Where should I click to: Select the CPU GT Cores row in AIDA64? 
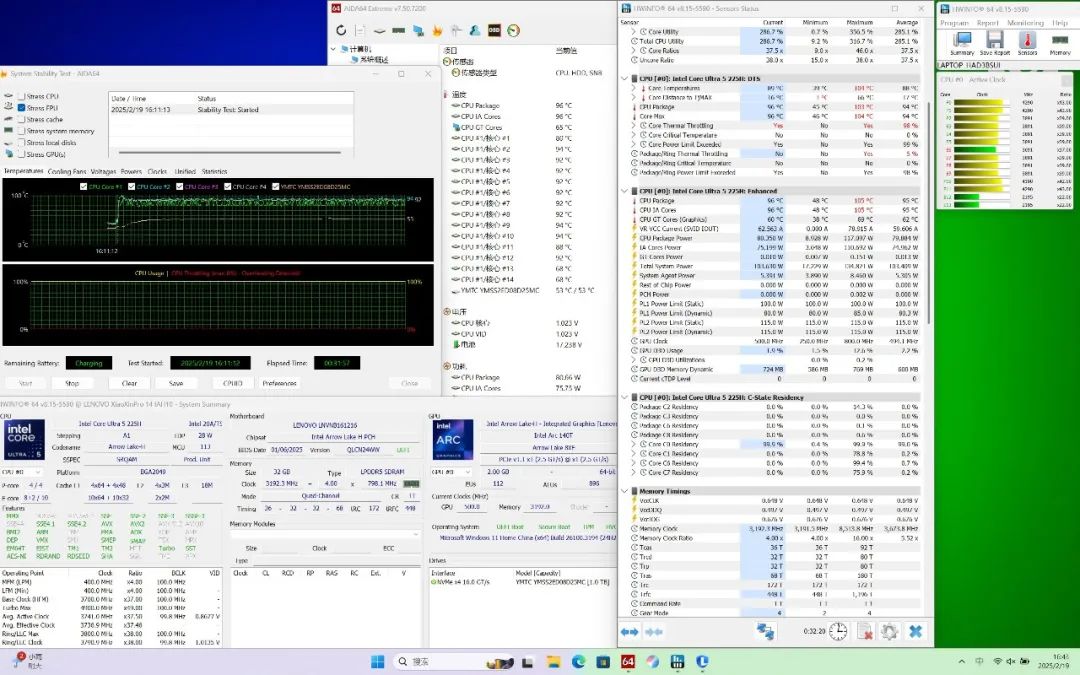coord(527,127)
